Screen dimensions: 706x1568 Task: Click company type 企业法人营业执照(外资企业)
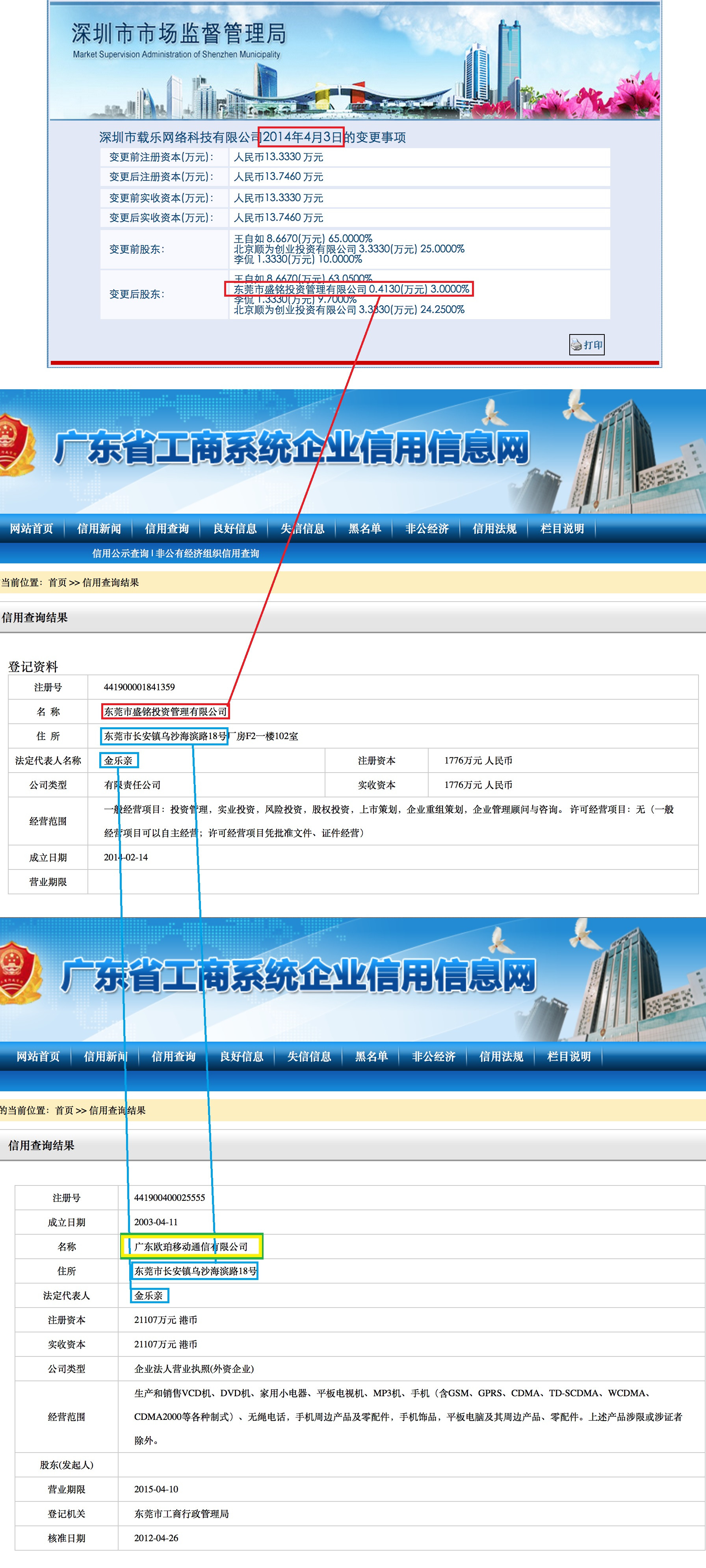(194, 1368)
